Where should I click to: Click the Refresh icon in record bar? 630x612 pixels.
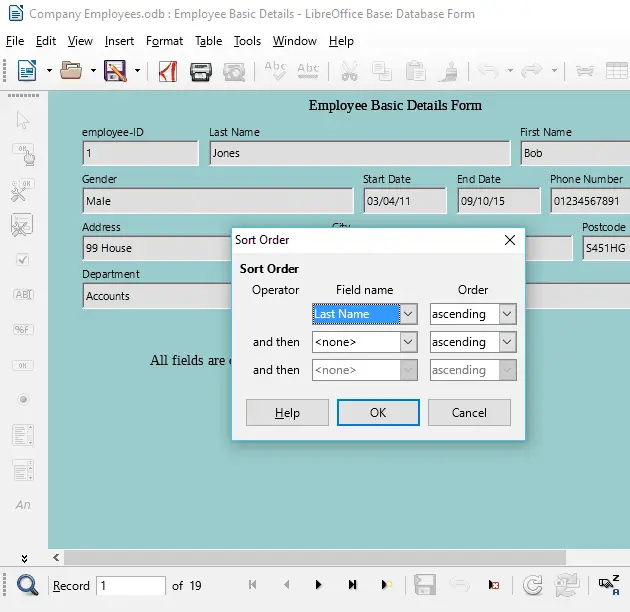[533, 585]
